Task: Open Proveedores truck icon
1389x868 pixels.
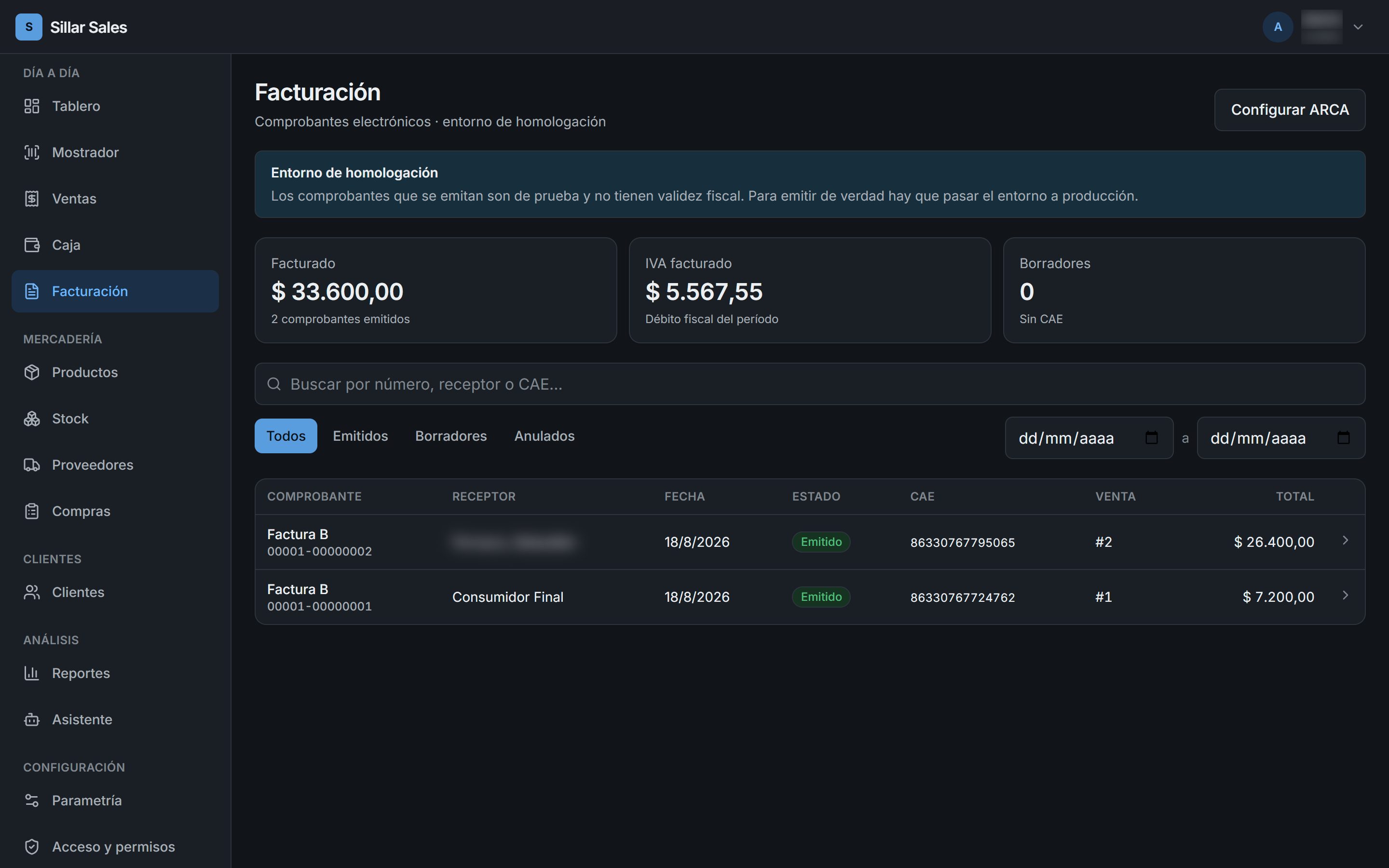Action: [x=31, y=465]
